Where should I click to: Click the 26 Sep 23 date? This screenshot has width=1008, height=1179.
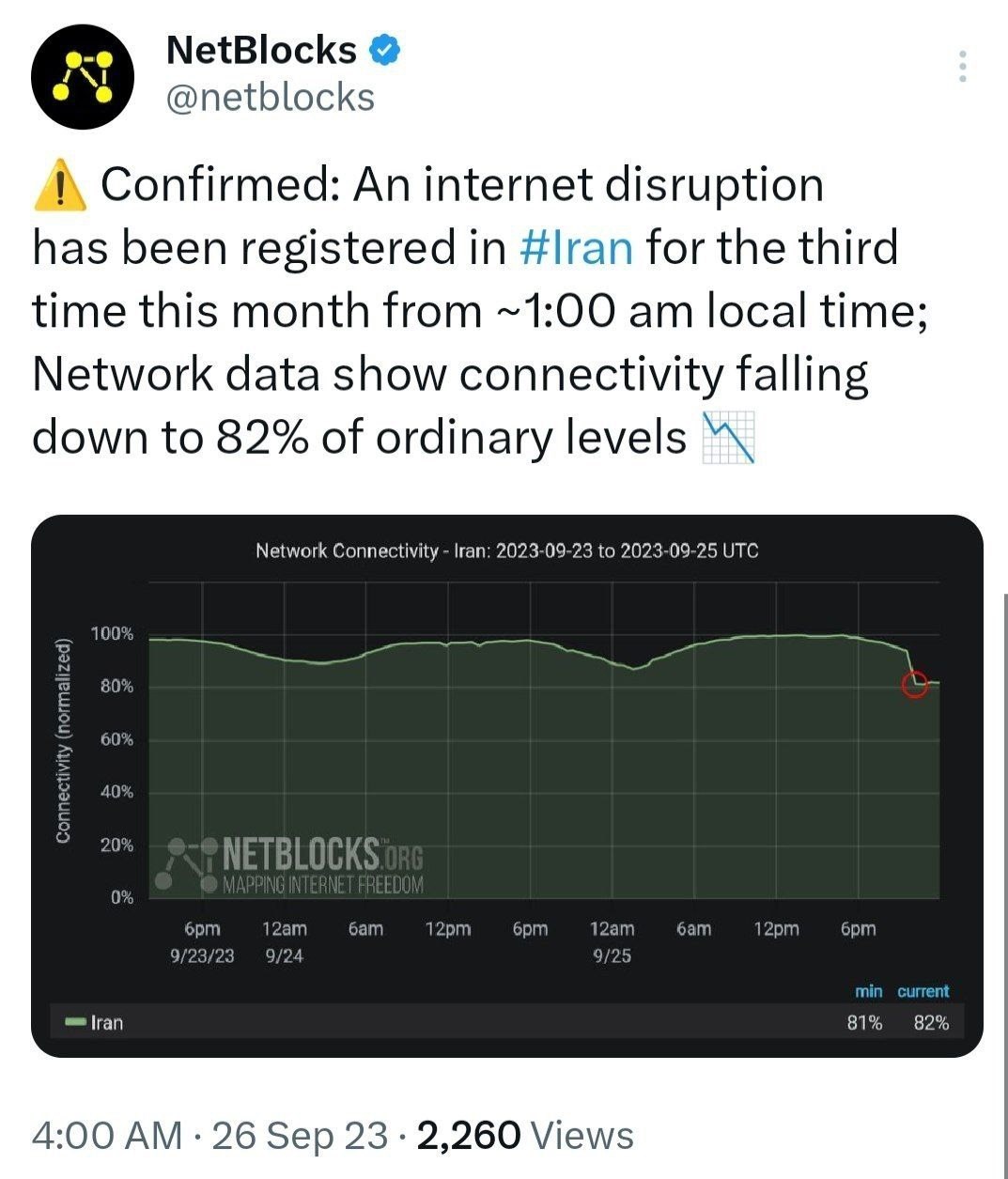coord(300,1135)
